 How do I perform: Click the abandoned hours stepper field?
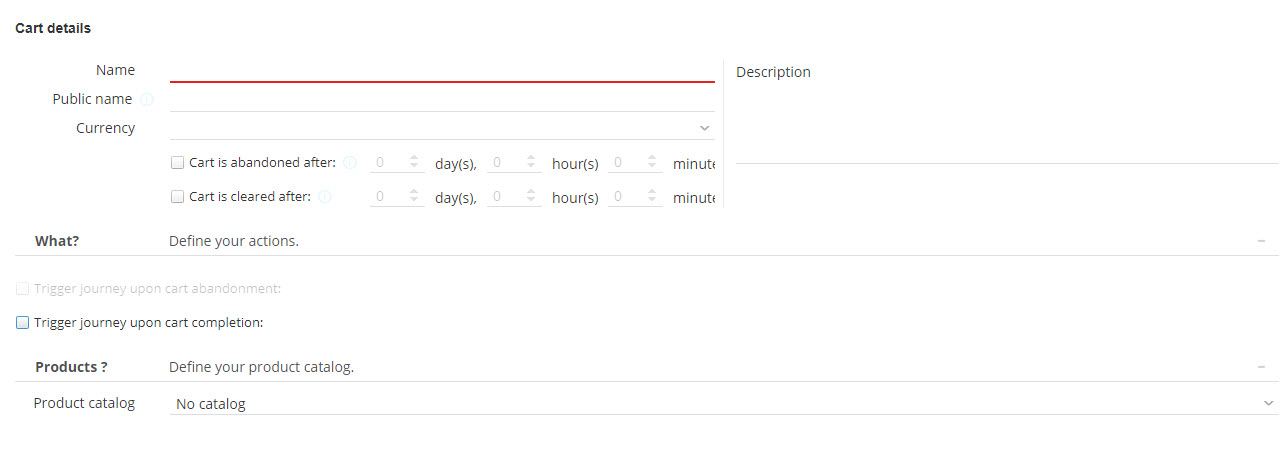click(x=506, y=163)
